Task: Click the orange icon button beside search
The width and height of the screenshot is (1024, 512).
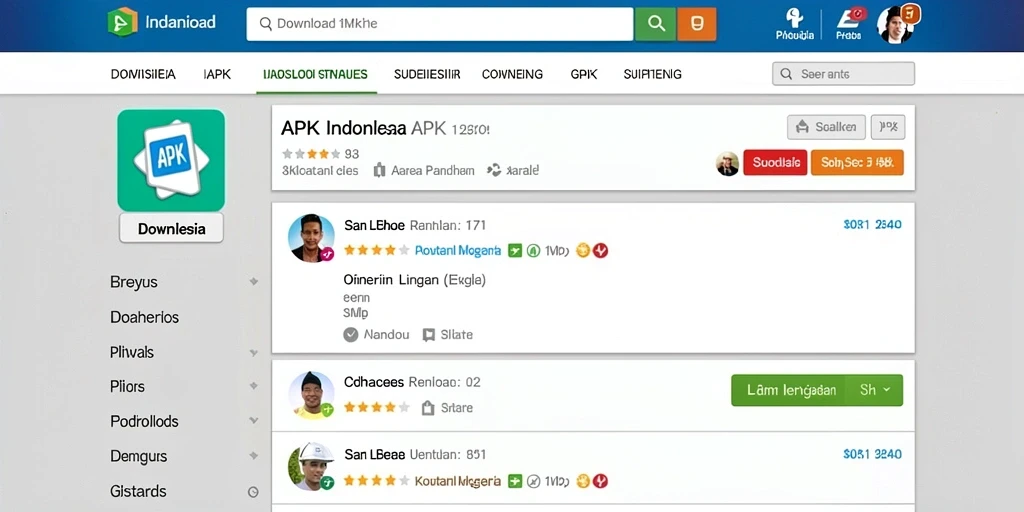Action: pos(697,24)
